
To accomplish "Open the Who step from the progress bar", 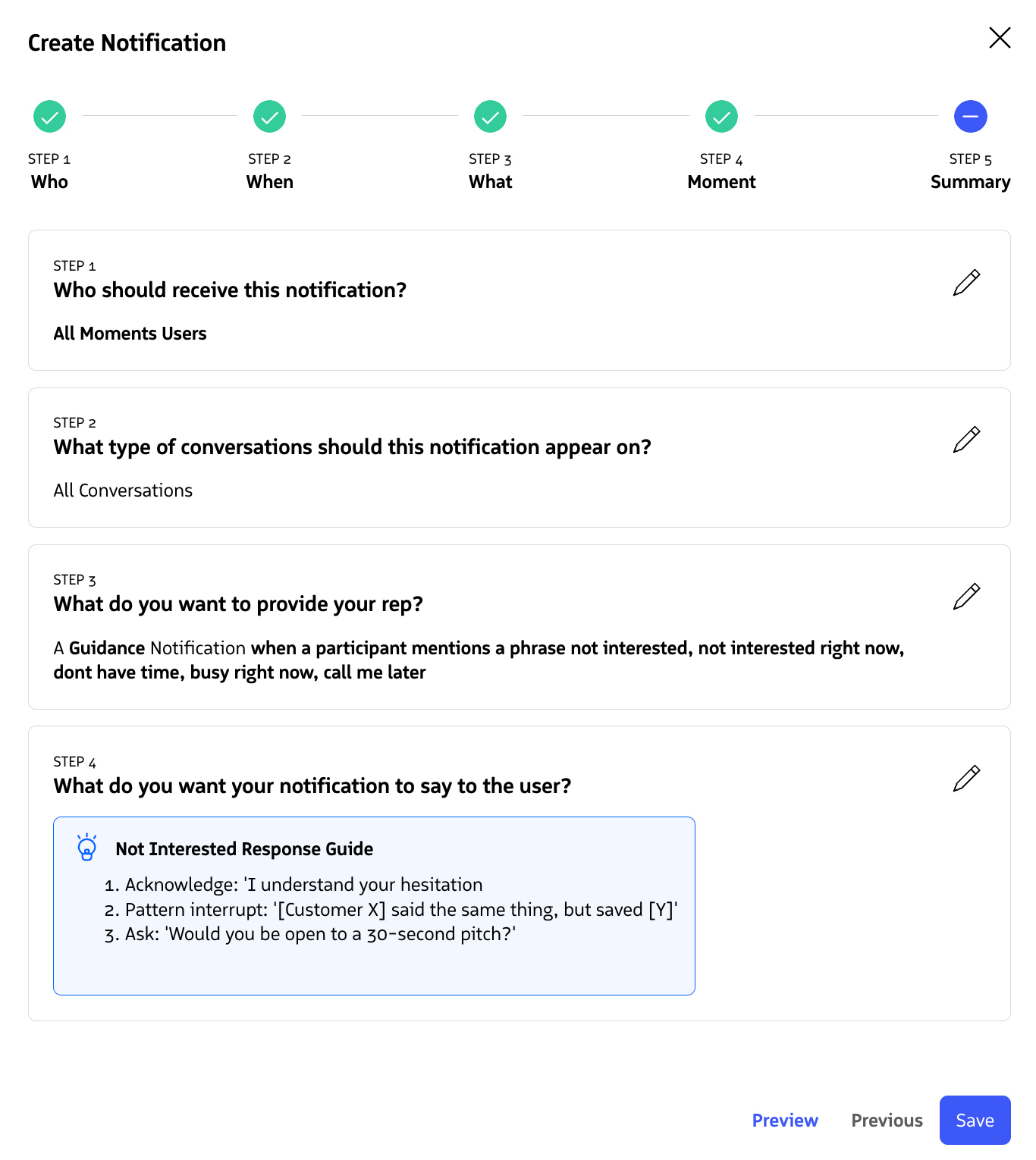I will [49, 181].
